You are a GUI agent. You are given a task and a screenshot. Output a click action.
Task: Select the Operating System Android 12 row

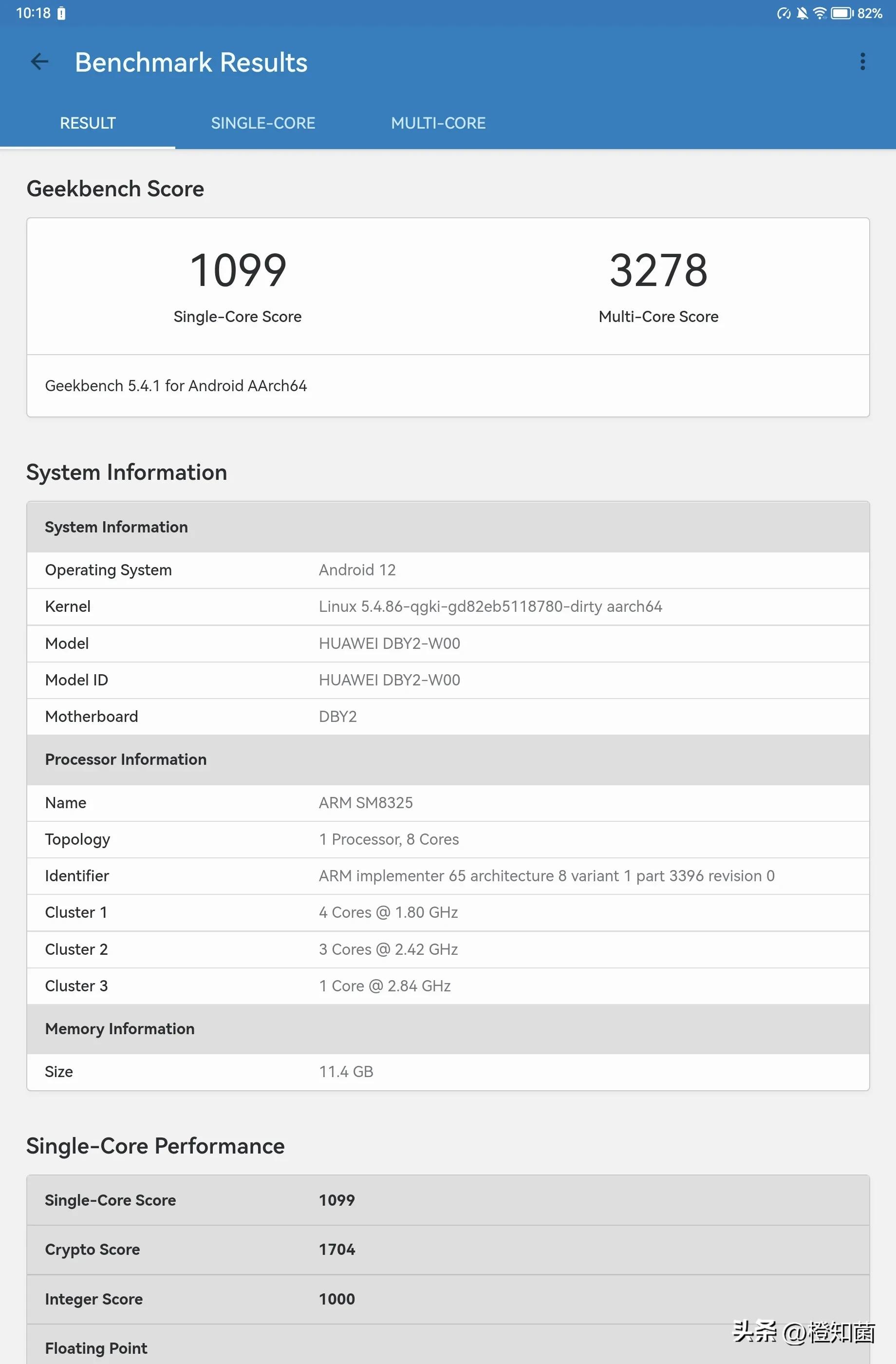[x=448, y=570]
